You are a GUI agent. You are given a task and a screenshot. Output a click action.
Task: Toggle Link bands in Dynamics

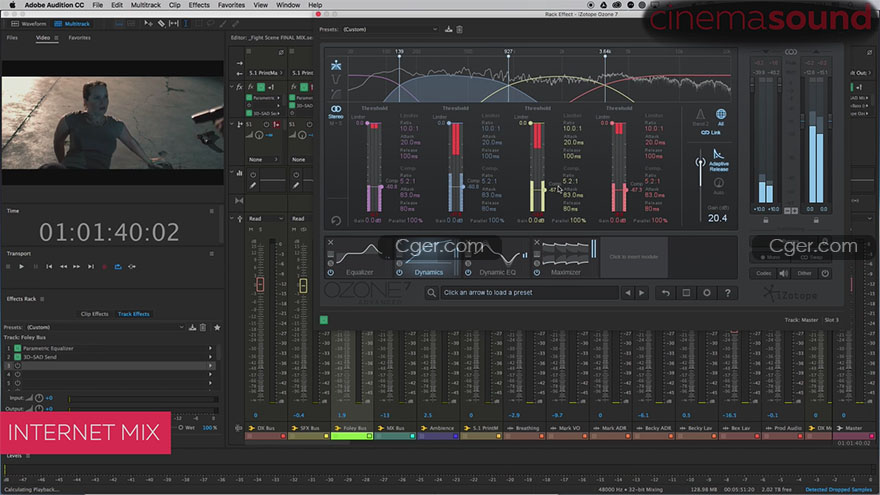point(711,132)
